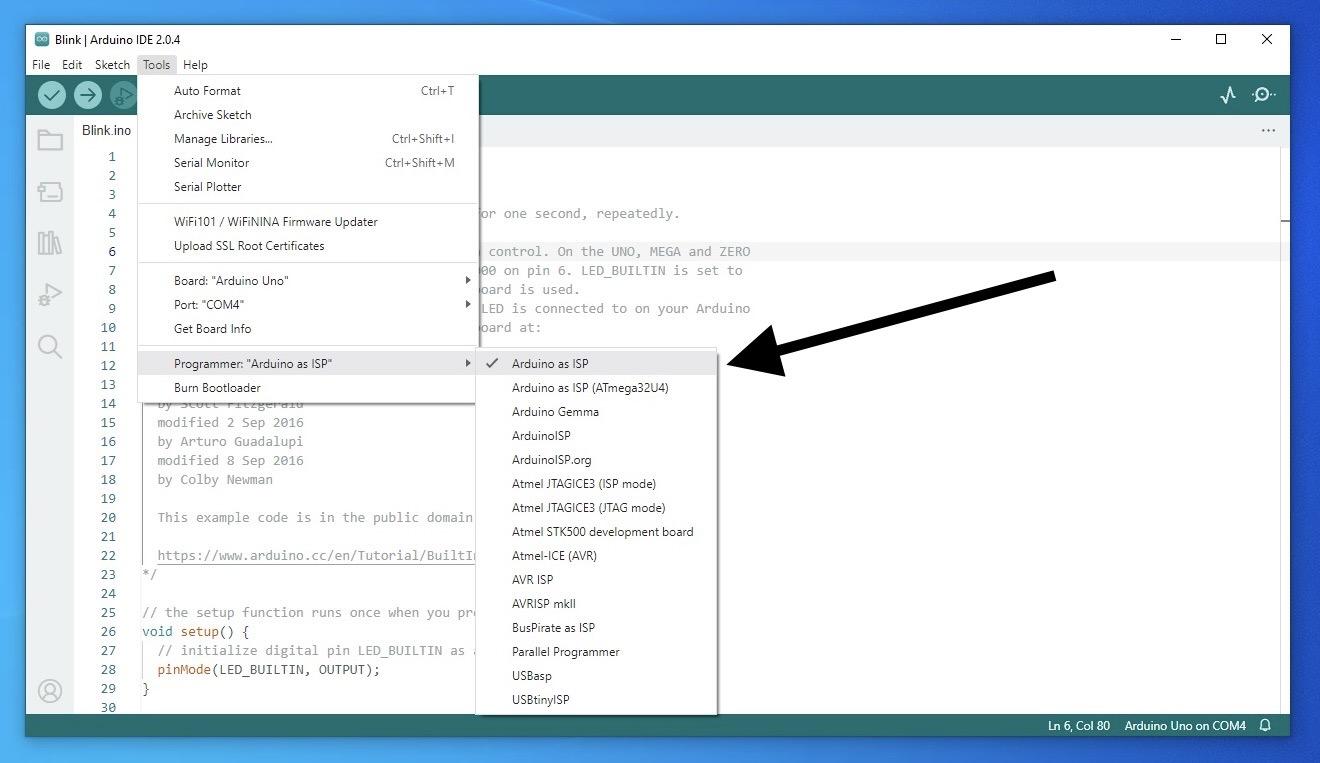Screen dimensions: 1320x763
Task: Open the Serial Monitor icon top right
Action: click(x=1262, y=94)
